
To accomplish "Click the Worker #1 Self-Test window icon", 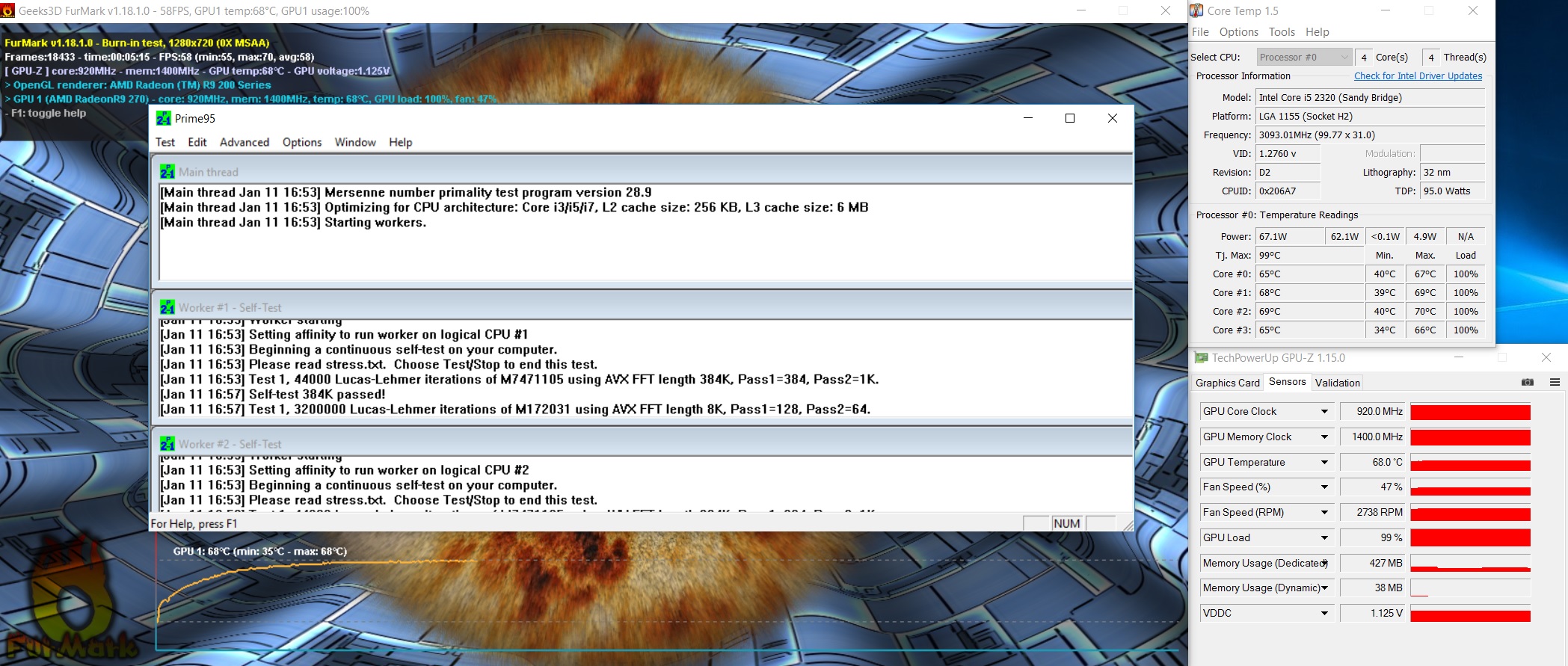I will (x=167, y=307).
